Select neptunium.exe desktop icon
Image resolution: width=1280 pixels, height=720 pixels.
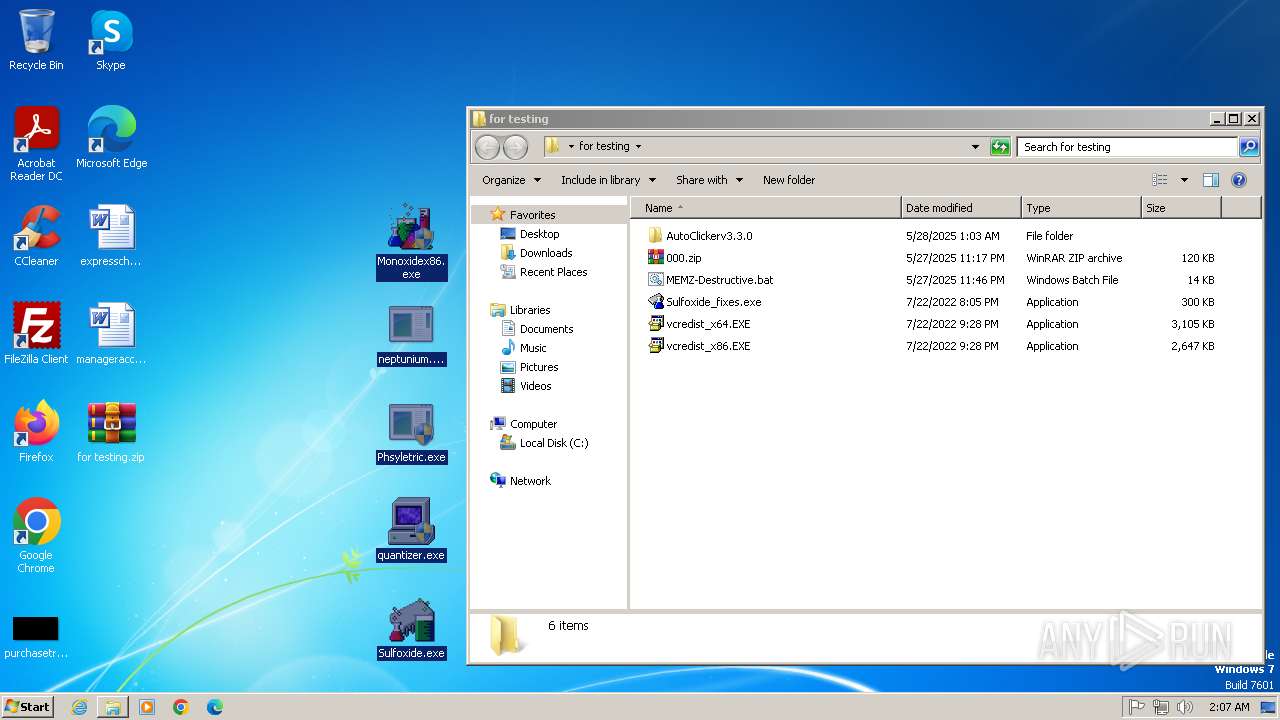pyautogui.click(x=411, y=334)
